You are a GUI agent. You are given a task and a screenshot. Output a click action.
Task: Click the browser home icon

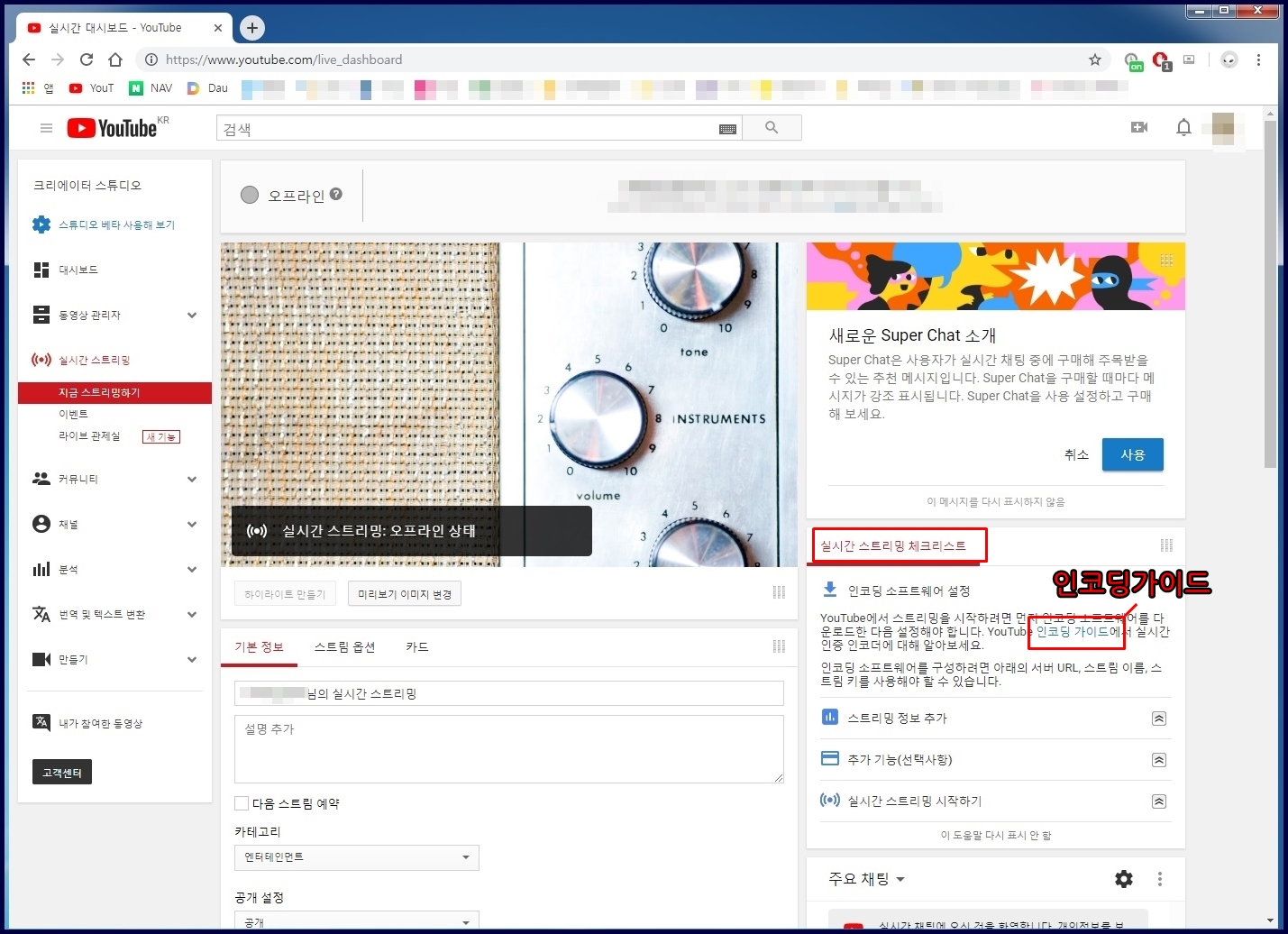pyautogui.click(x=115, y=60)
